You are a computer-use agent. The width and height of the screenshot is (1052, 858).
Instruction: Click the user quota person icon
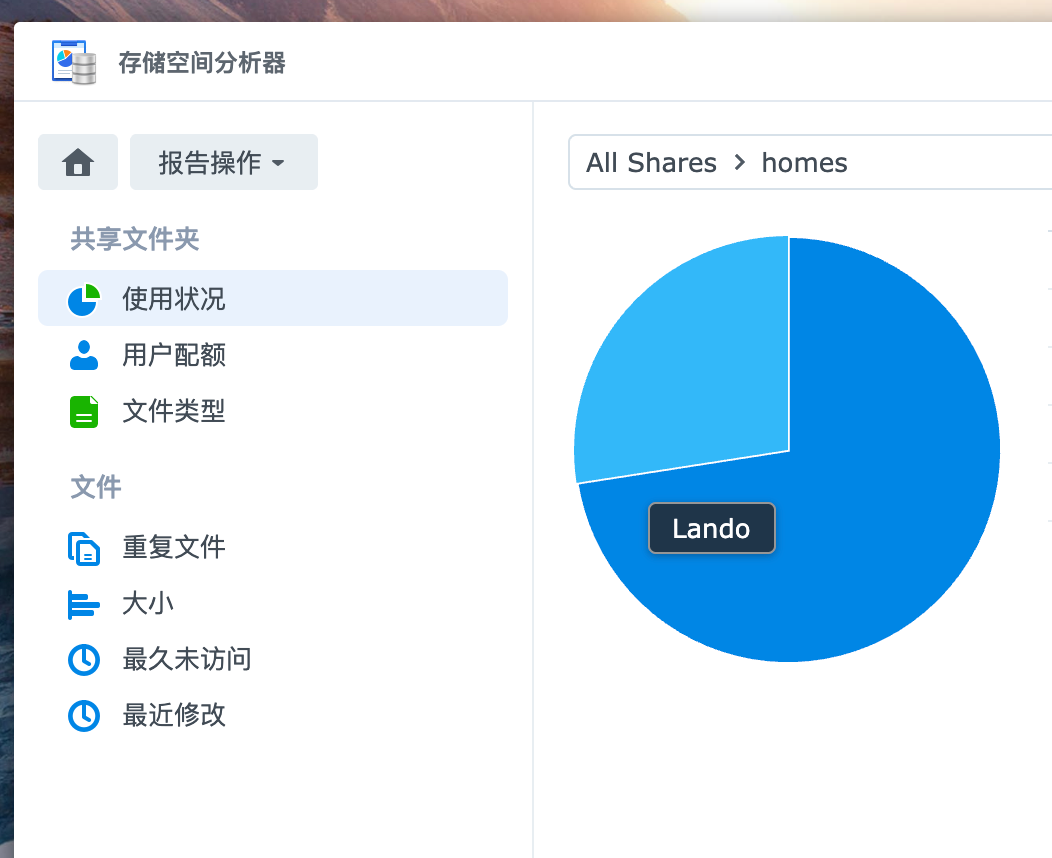(x=84, y=355)
